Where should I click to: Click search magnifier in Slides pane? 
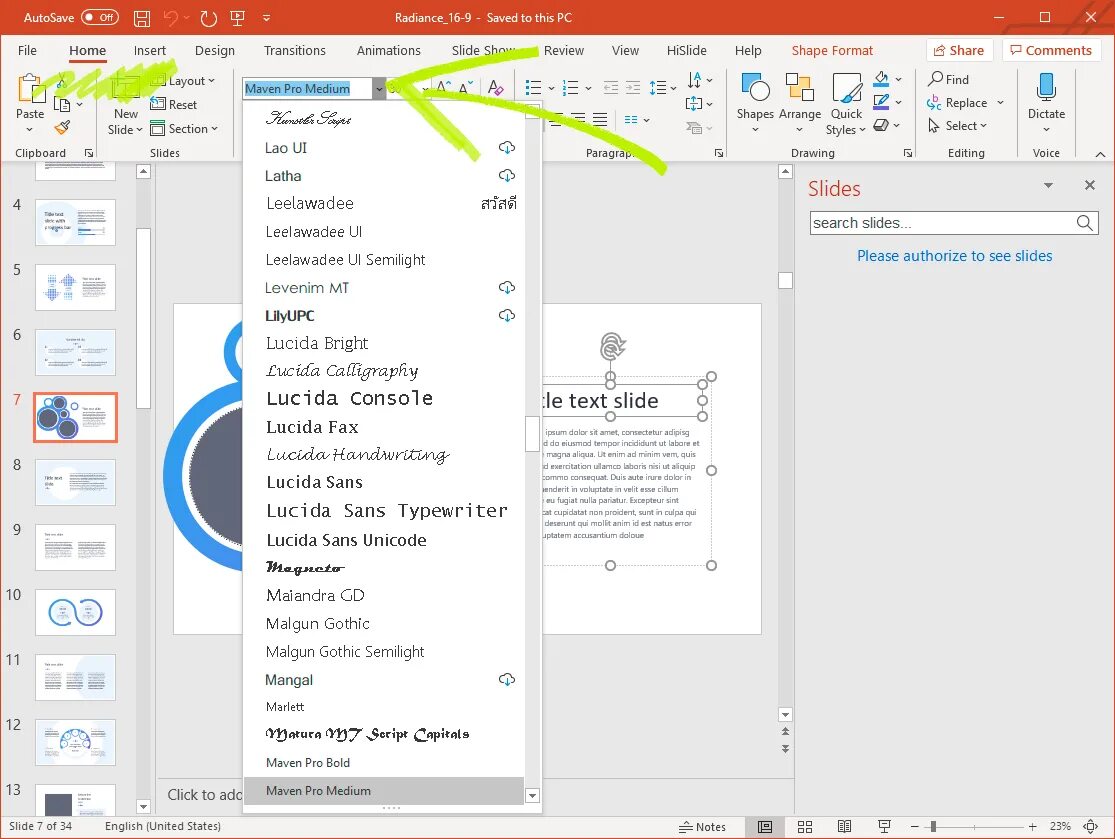(x=1084, y=223)
